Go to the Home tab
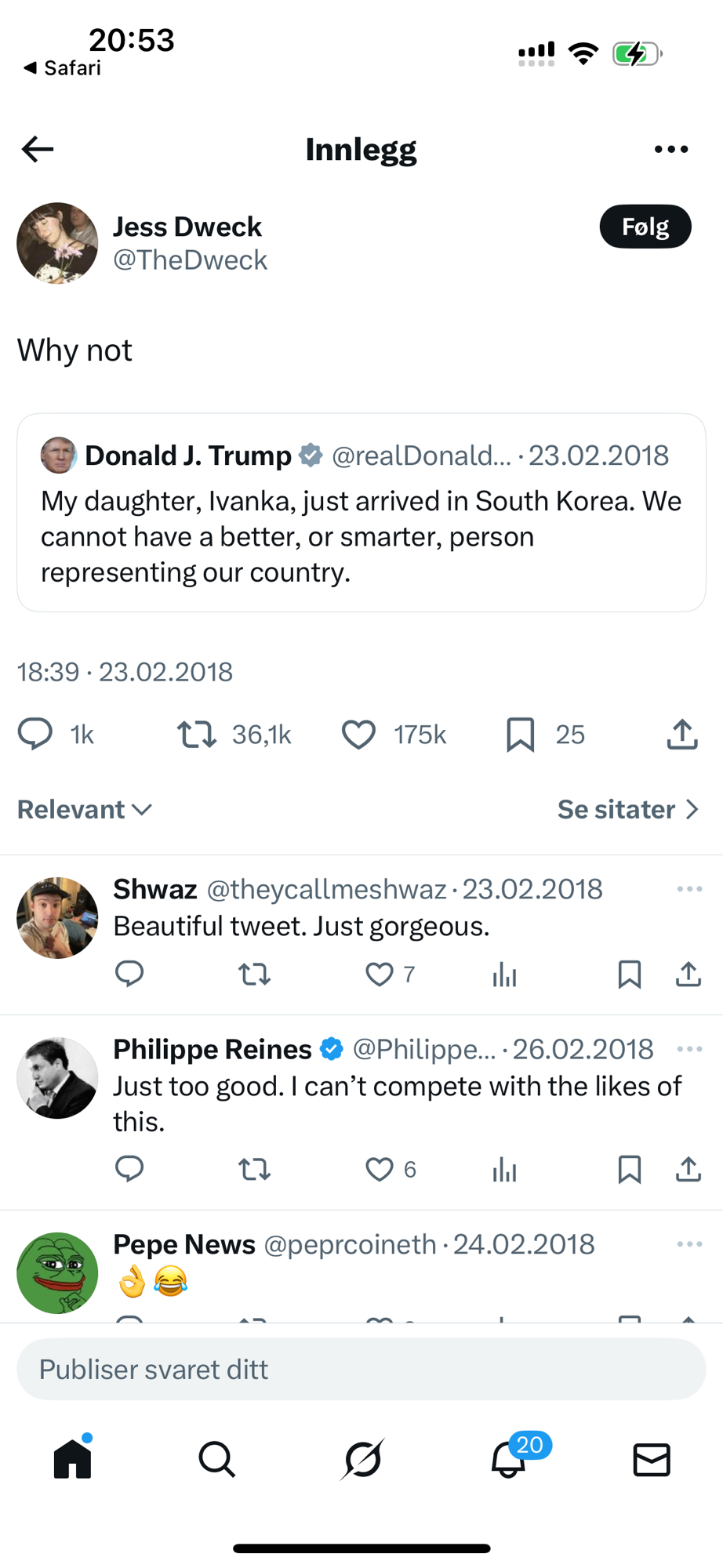Screen dimensions: 723x1568 click(73, 1459)
